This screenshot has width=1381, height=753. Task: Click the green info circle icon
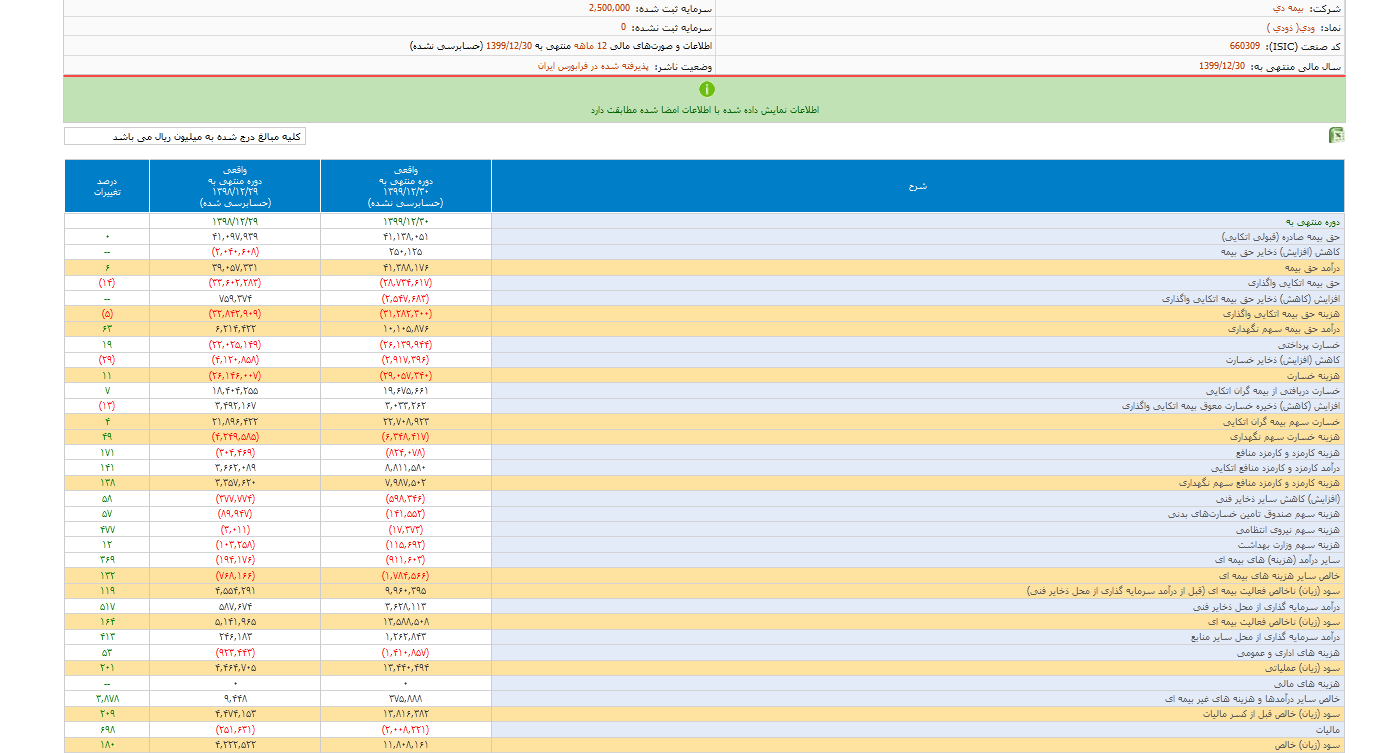(707, 89)
